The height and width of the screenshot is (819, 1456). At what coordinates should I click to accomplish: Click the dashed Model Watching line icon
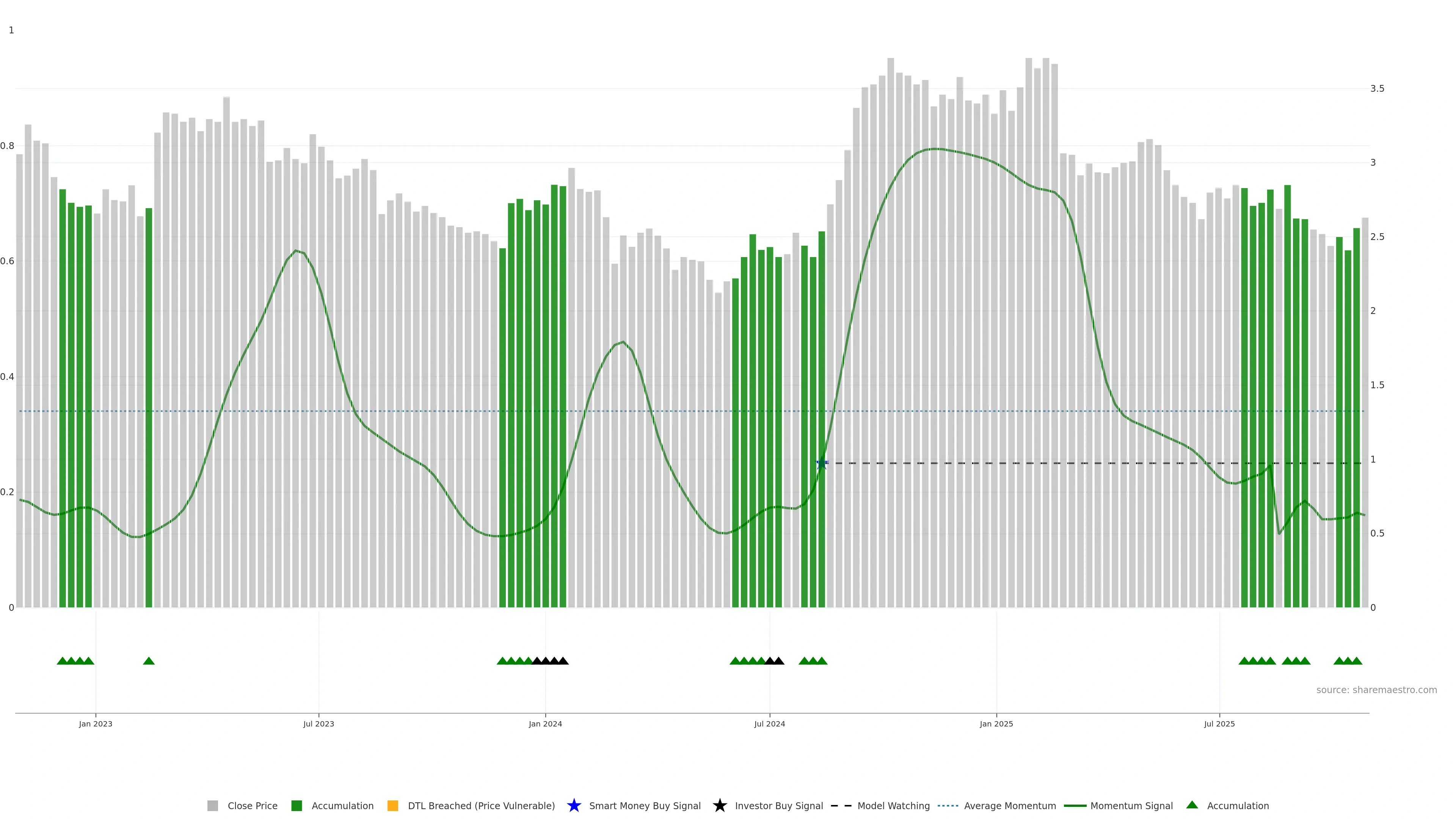pos(841,805)
